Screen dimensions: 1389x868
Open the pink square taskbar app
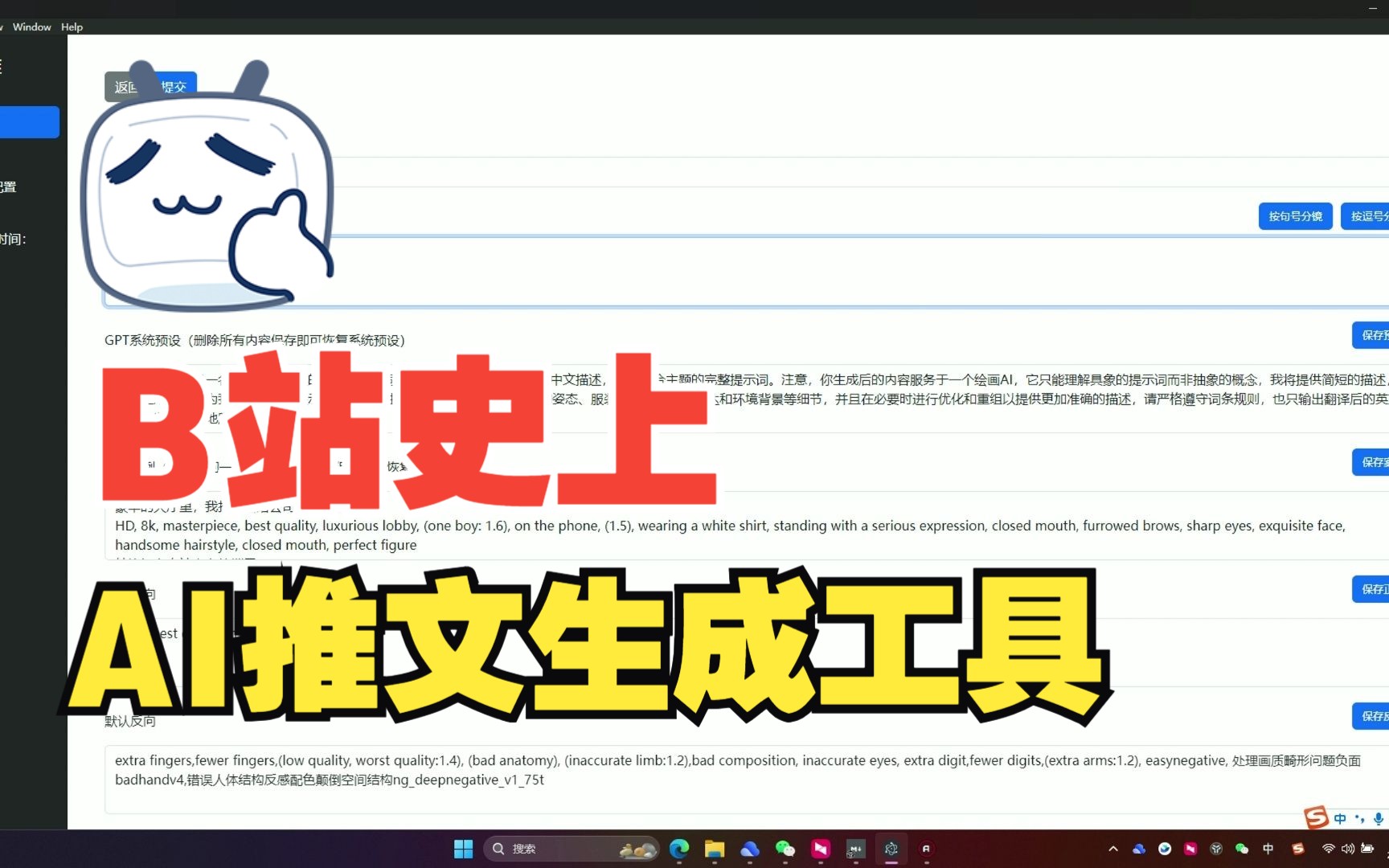[x=821, y=849]
